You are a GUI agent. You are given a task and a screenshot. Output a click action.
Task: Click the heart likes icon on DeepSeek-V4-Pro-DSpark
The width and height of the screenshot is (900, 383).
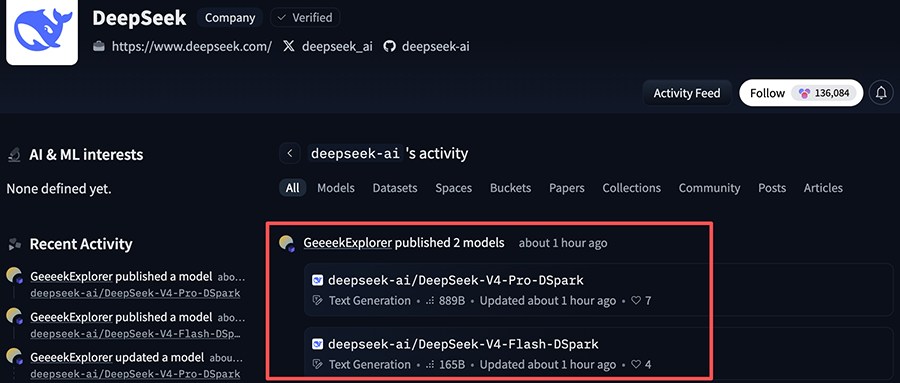click(635, 301)
